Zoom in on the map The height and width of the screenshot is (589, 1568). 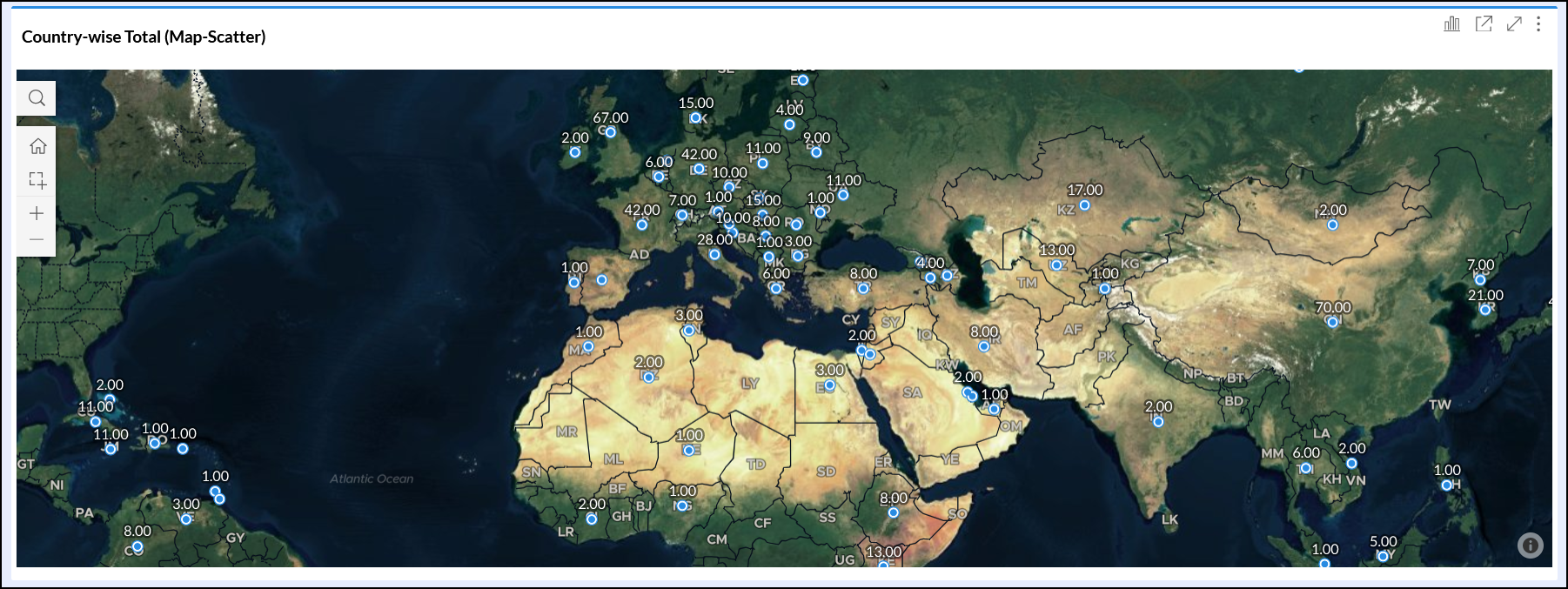pyautogui.click(x=37, y=213)
